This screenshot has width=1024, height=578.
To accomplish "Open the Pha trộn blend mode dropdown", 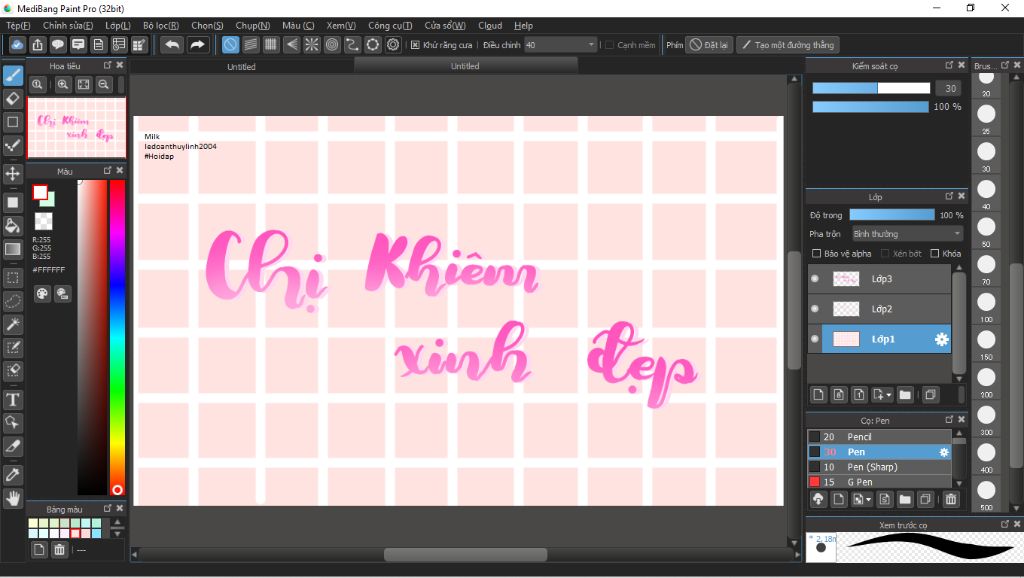I will pyautogui.click(x=907, y=234).
